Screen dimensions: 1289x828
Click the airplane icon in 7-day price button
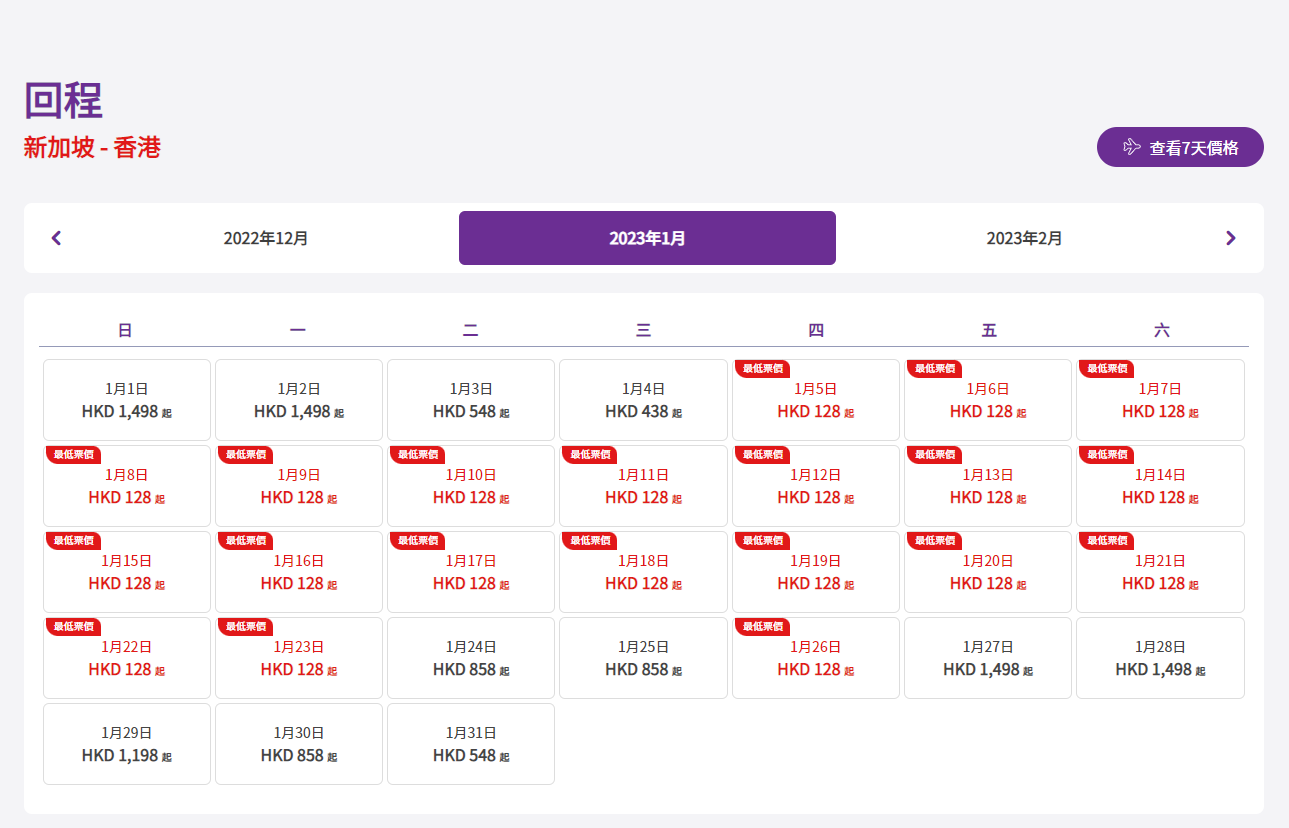point(1131,147)
